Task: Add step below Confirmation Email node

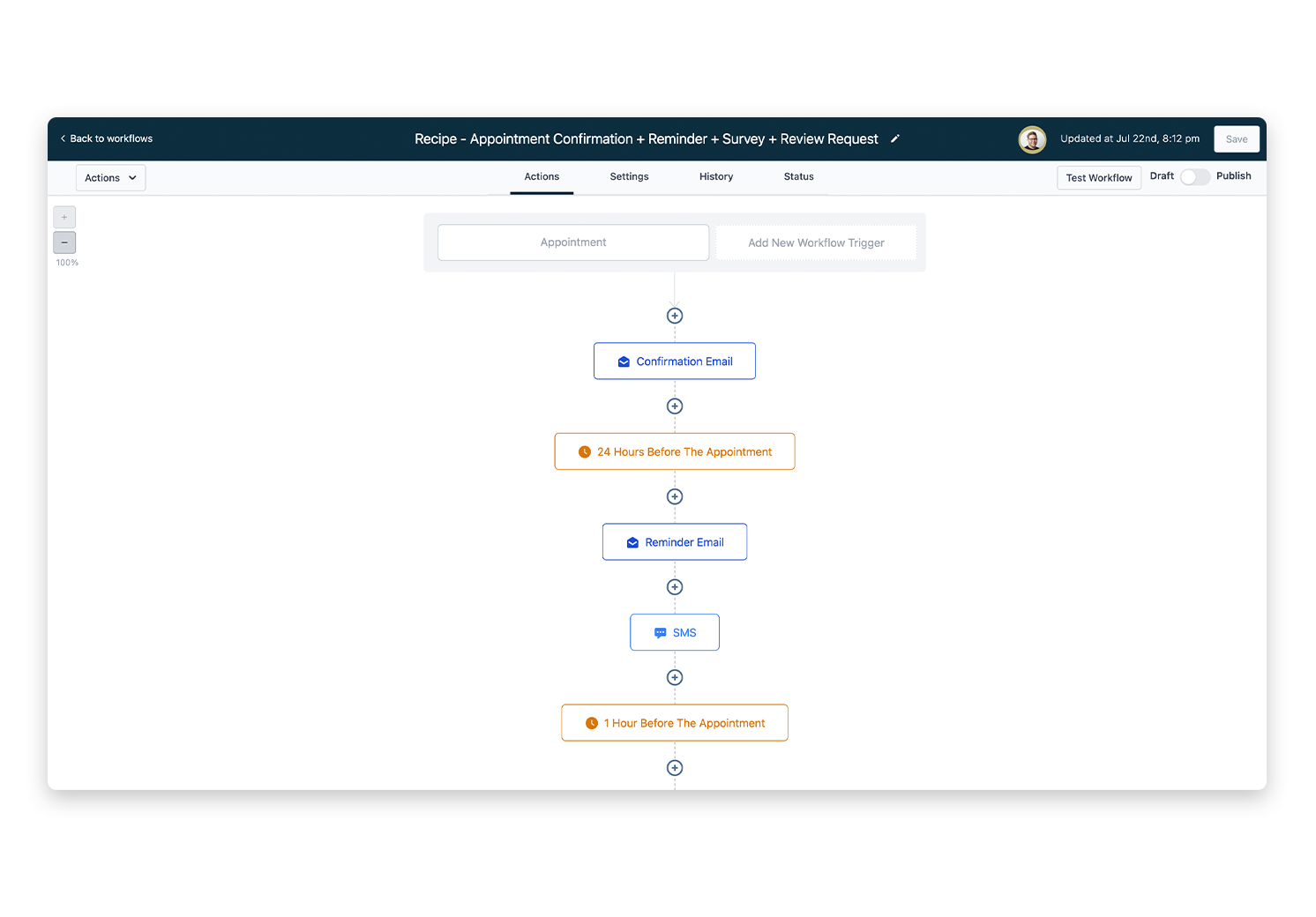Action: pyautogui.click(x=675, y=406)
